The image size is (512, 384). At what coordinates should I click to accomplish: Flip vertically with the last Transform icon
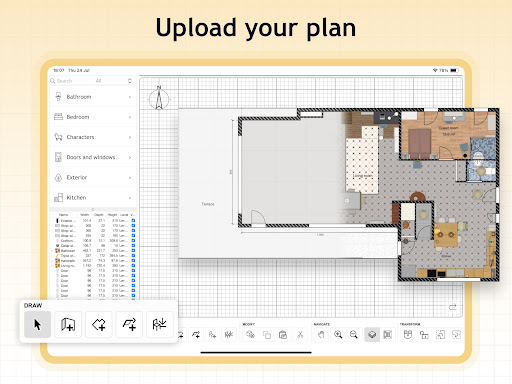[456, 334]
